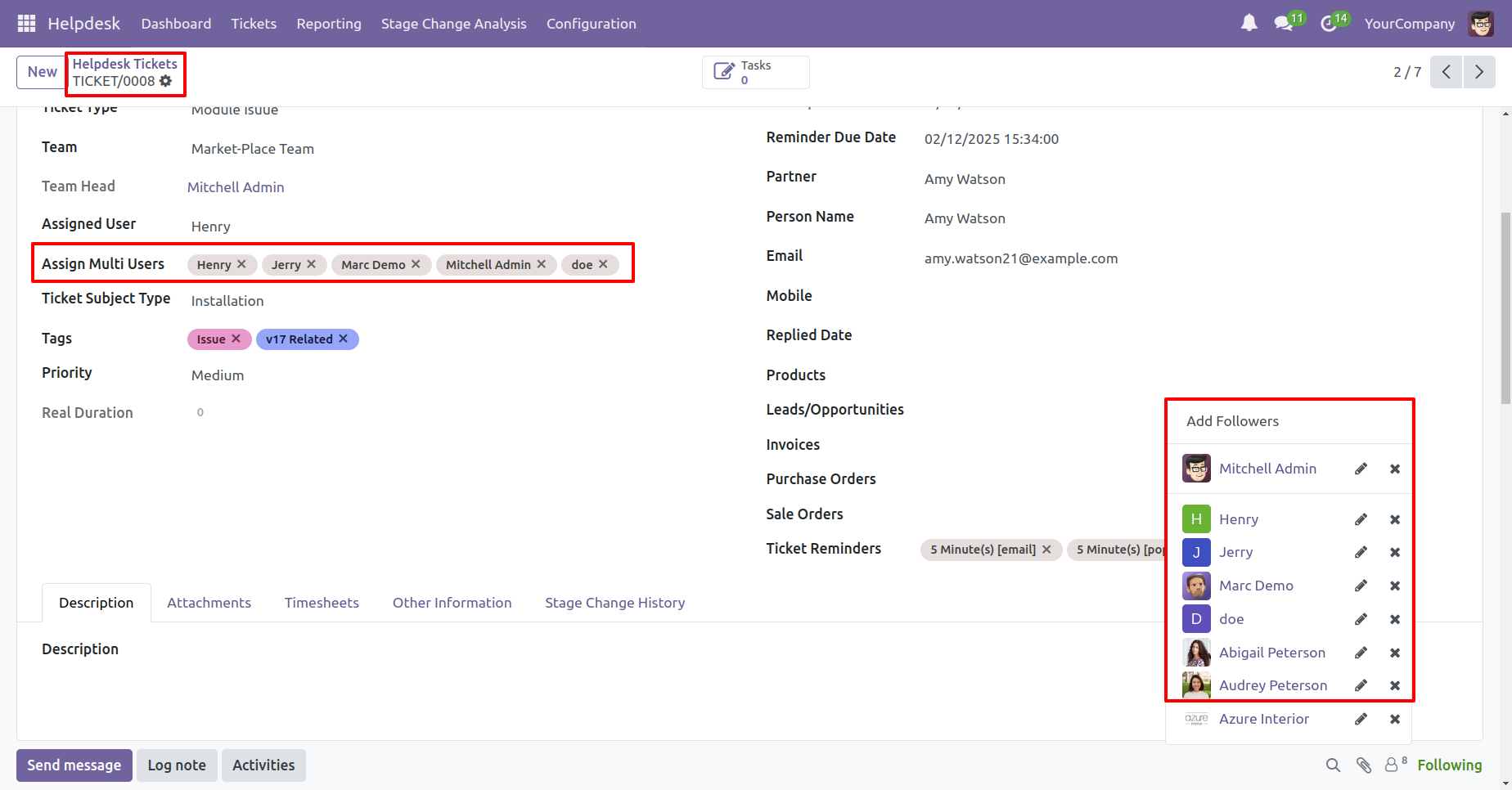Search messages with magnifier icon
The image size is (1512, 790).
(x=1333, y=765)
